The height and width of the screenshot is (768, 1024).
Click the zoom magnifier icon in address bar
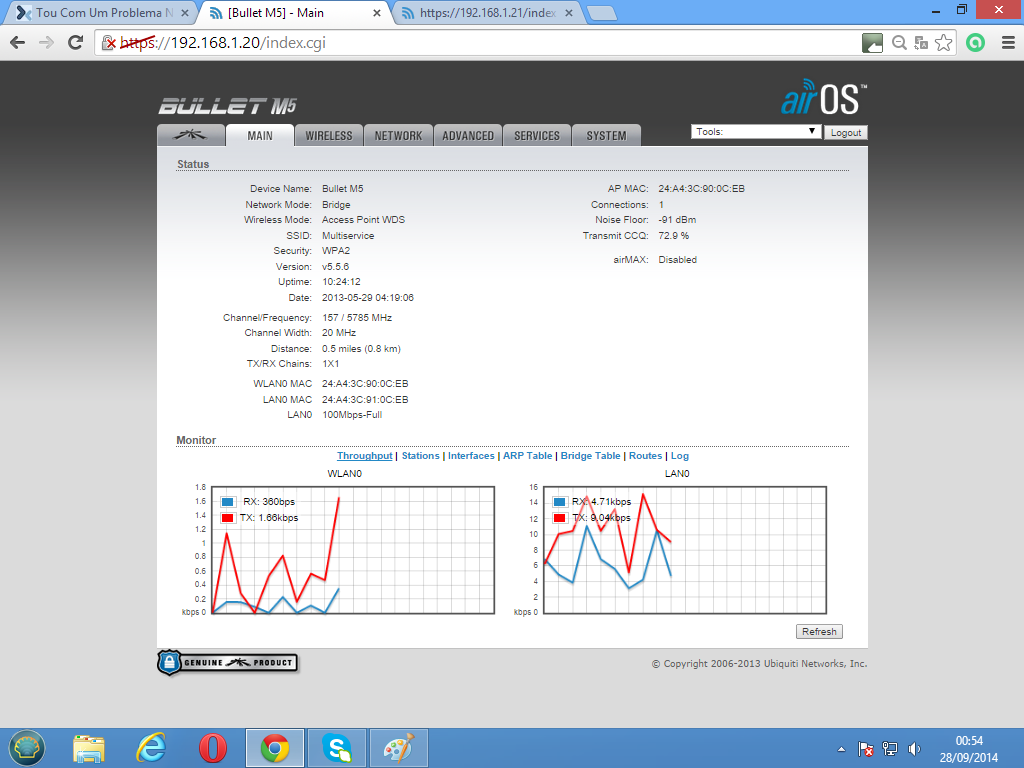[899, 43]
